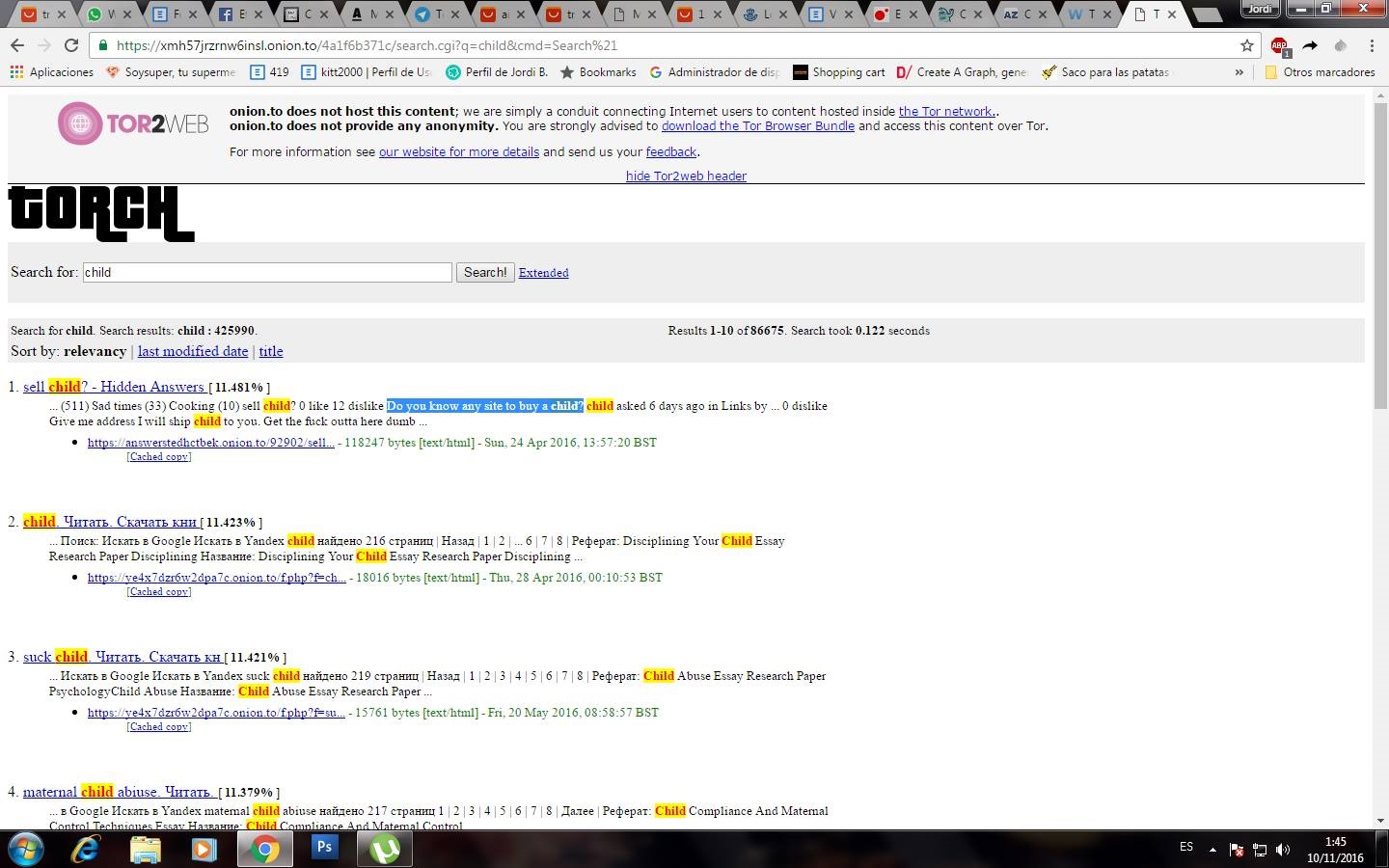
Task: Launch Internet Explorer from the taskbar
Action: (x=86, y=850)
